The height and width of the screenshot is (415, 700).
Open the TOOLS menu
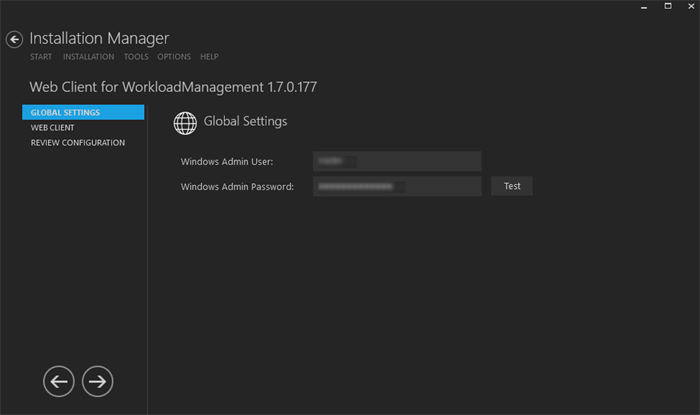click(136, 57)
